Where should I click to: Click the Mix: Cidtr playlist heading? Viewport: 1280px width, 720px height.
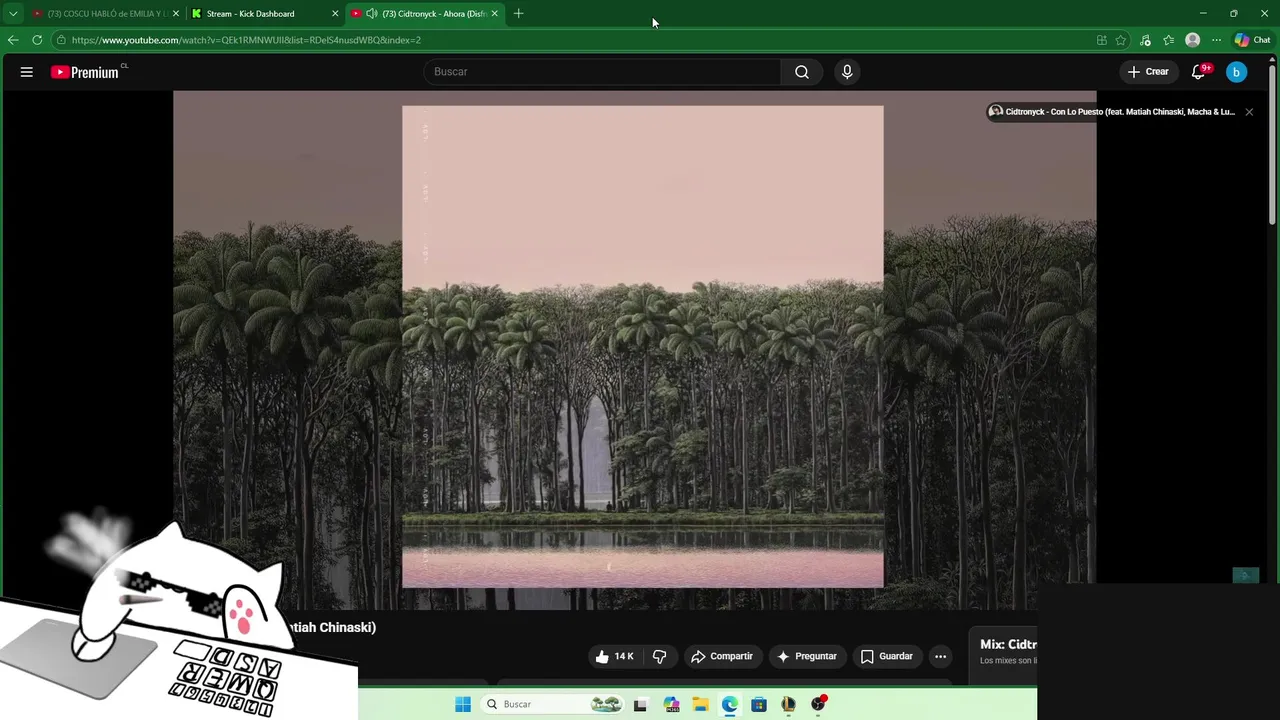point(1008,644)
